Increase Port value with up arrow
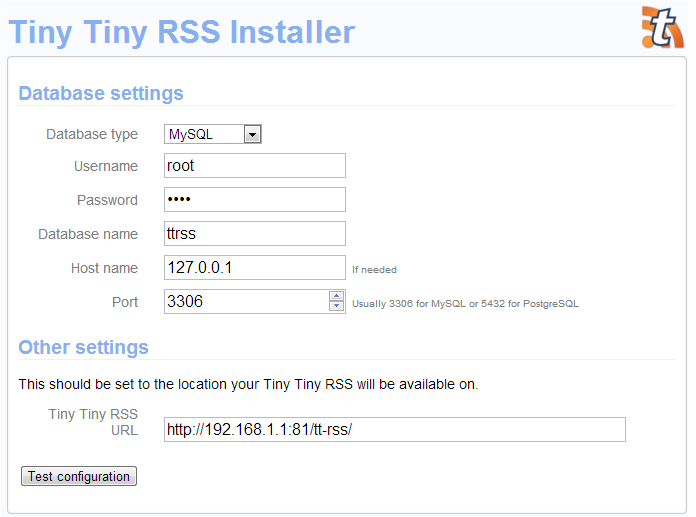 point(336,296)
